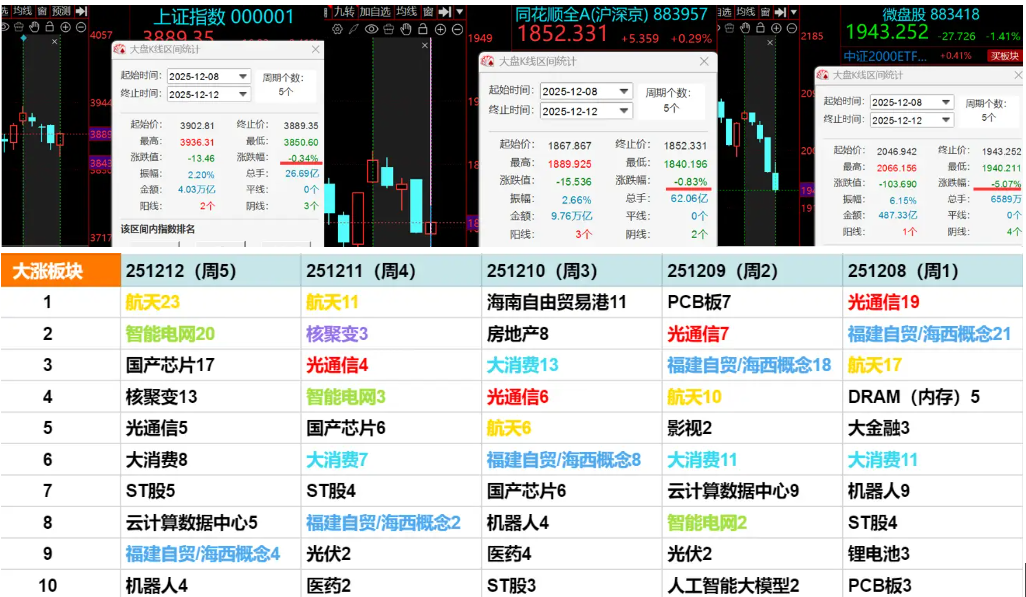Viewport: 1026px width, 597px height.
Task: Select the 预测 tab in left chart
Action: [x=61, y=11]
